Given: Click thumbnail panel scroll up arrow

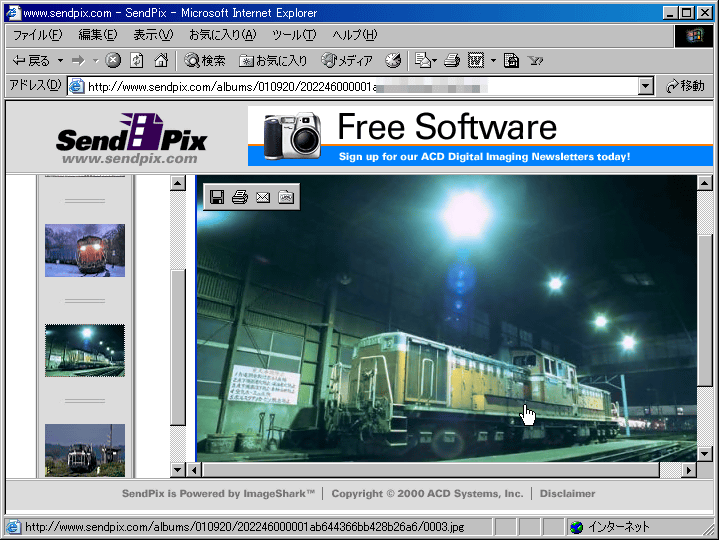Looking at the screenshot, I should pyautogui.click(x=177, y=183).
